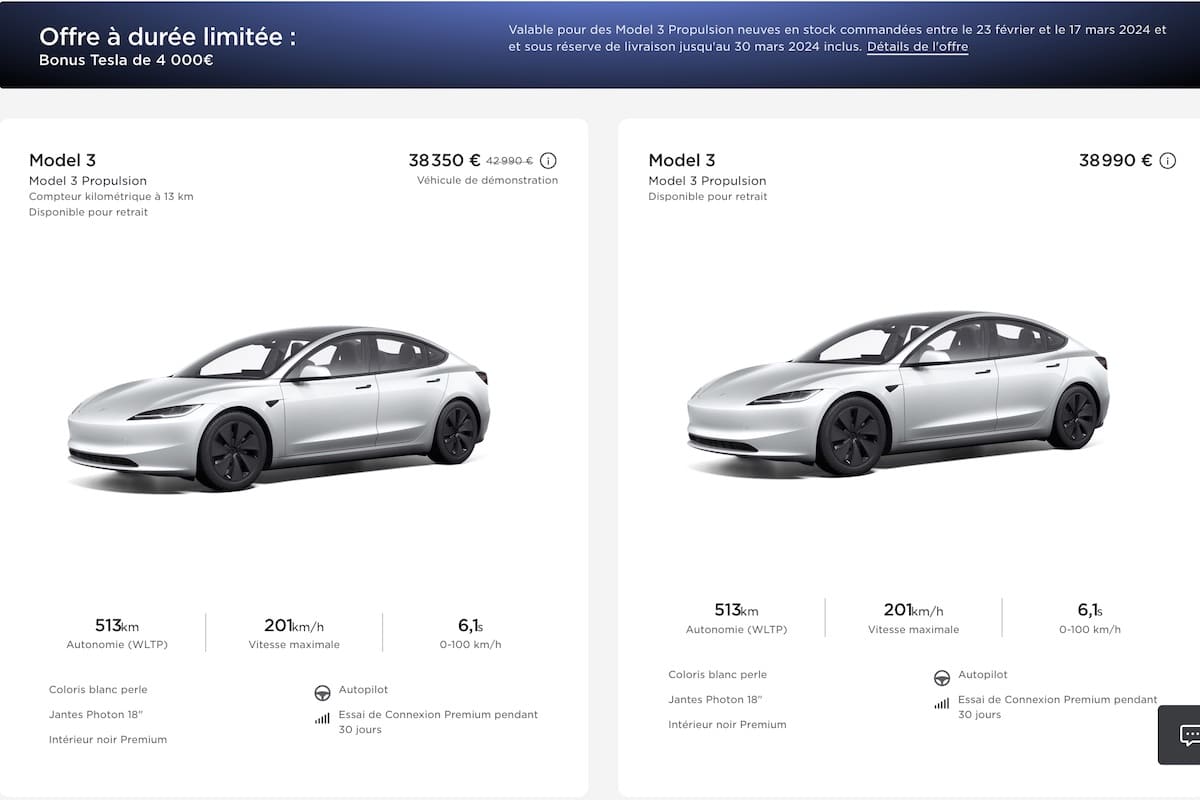Click the "Véhicule de démonstration" label
The height and width of the screenshot is (800, 1200).
click(x=487, y=181)
